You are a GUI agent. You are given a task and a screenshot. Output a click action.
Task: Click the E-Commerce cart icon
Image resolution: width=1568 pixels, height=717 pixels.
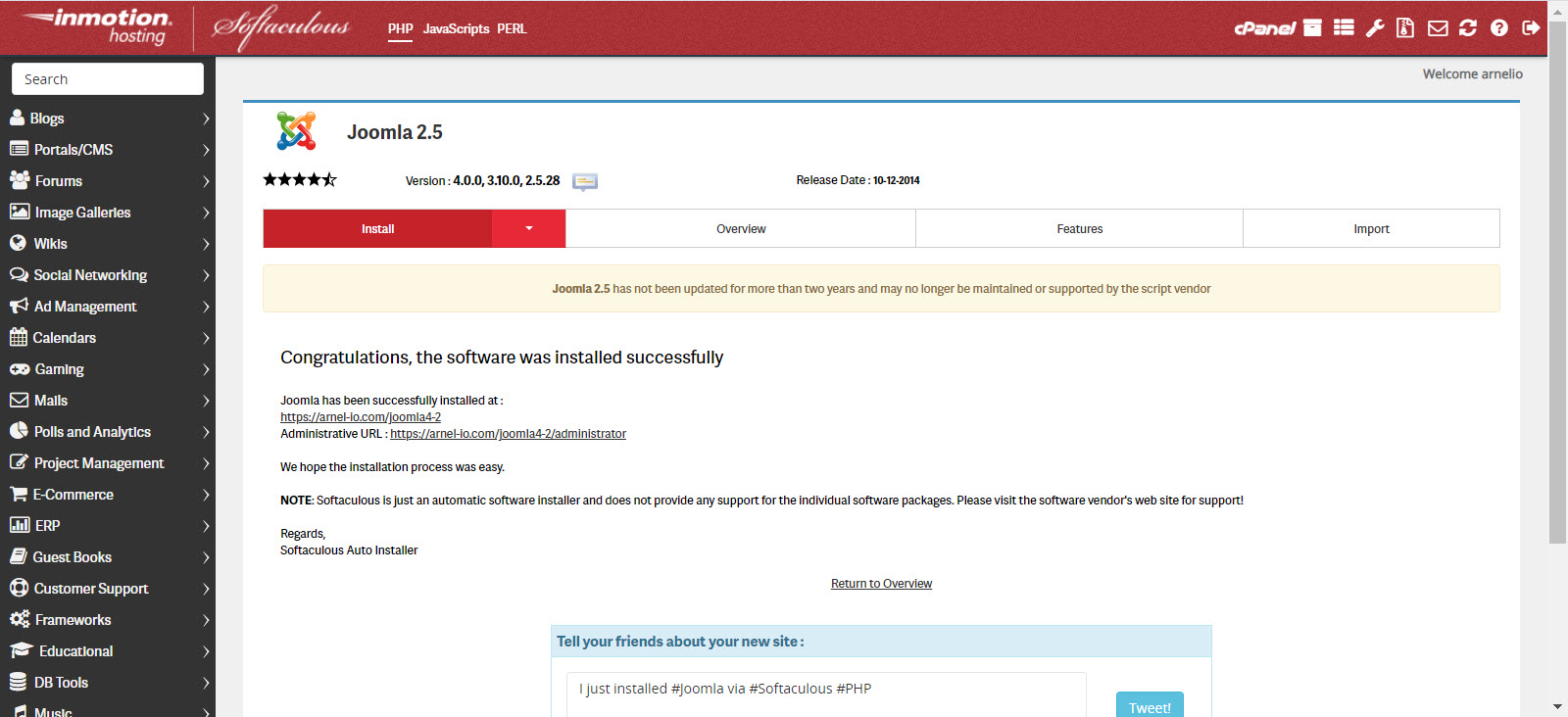pos(19,494)
